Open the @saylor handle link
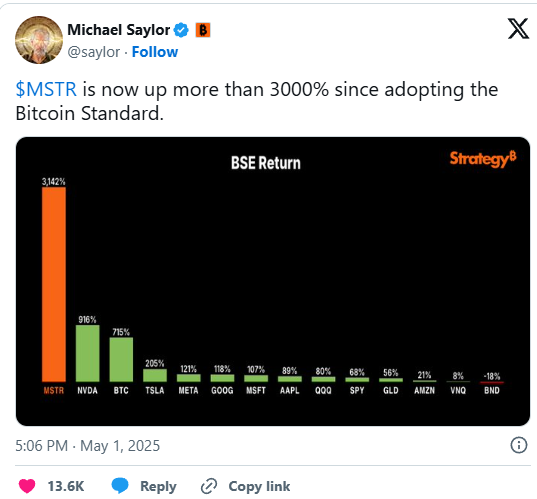The image size is (537, 499). click(x=93, y=52)
